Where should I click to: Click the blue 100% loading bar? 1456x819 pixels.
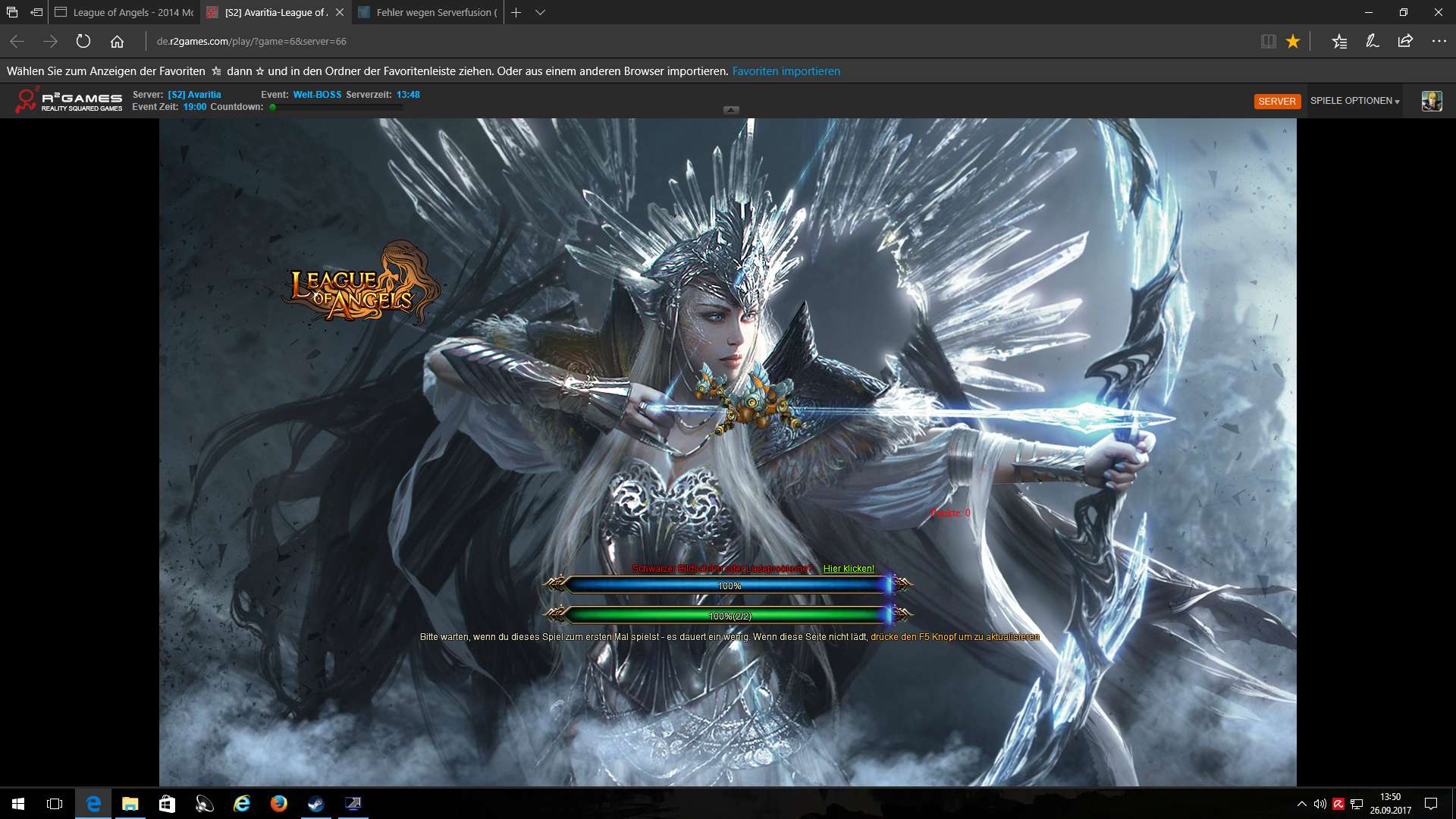728,585
